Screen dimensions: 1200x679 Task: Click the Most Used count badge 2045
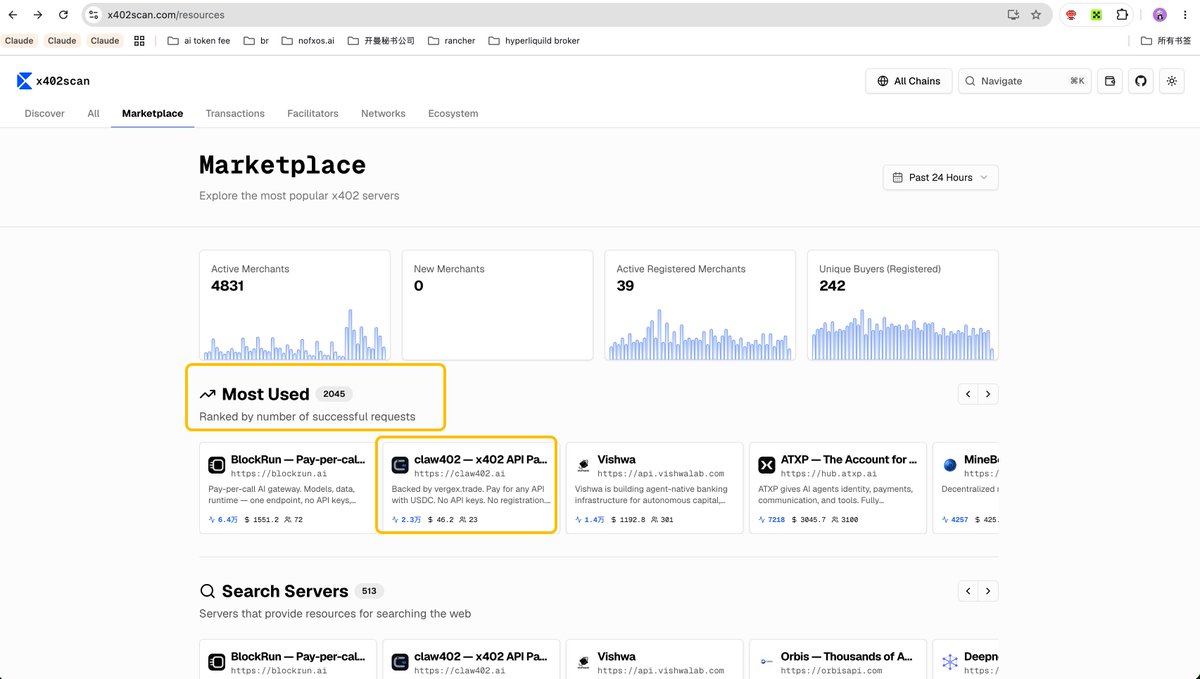pyautogui.click(x=334, y=394)
